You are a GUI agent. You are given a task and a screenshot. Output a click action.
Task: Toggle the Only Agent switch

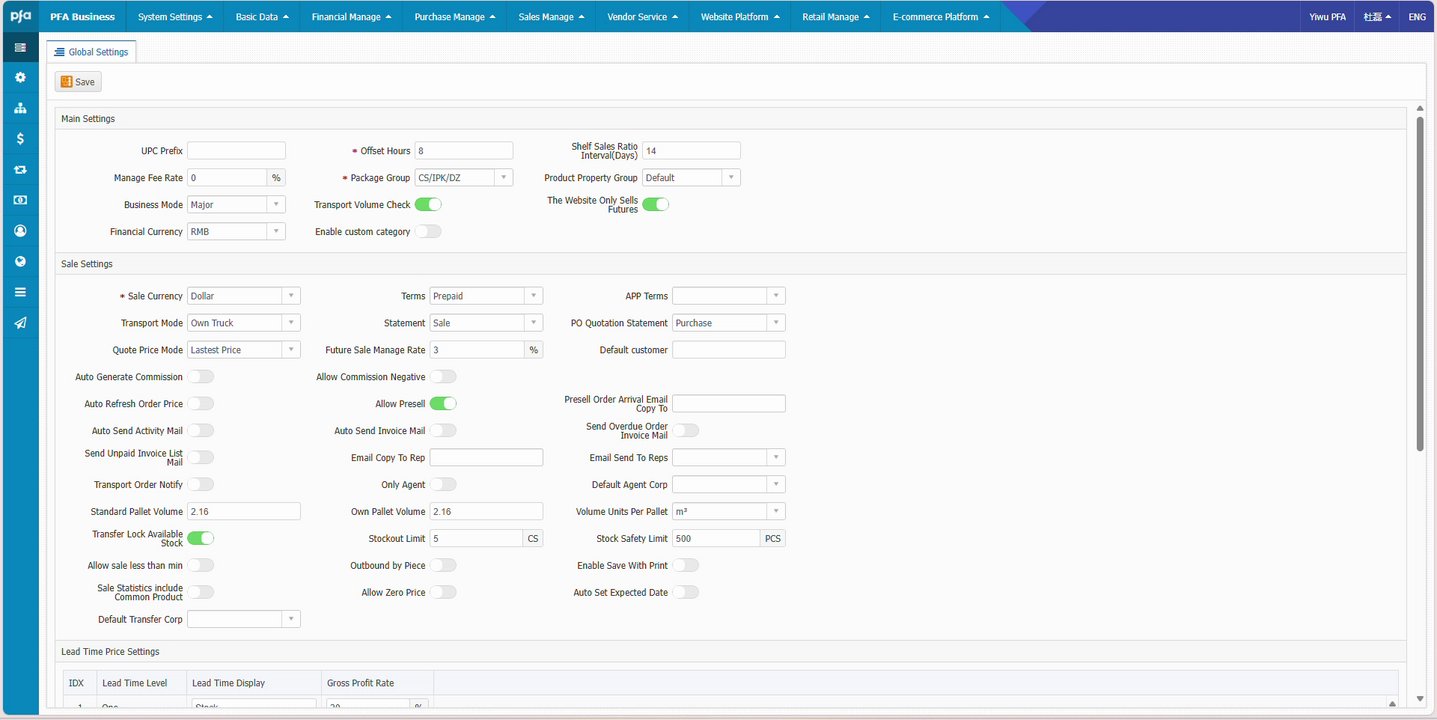pyautogui.click(x=443, y=485)
